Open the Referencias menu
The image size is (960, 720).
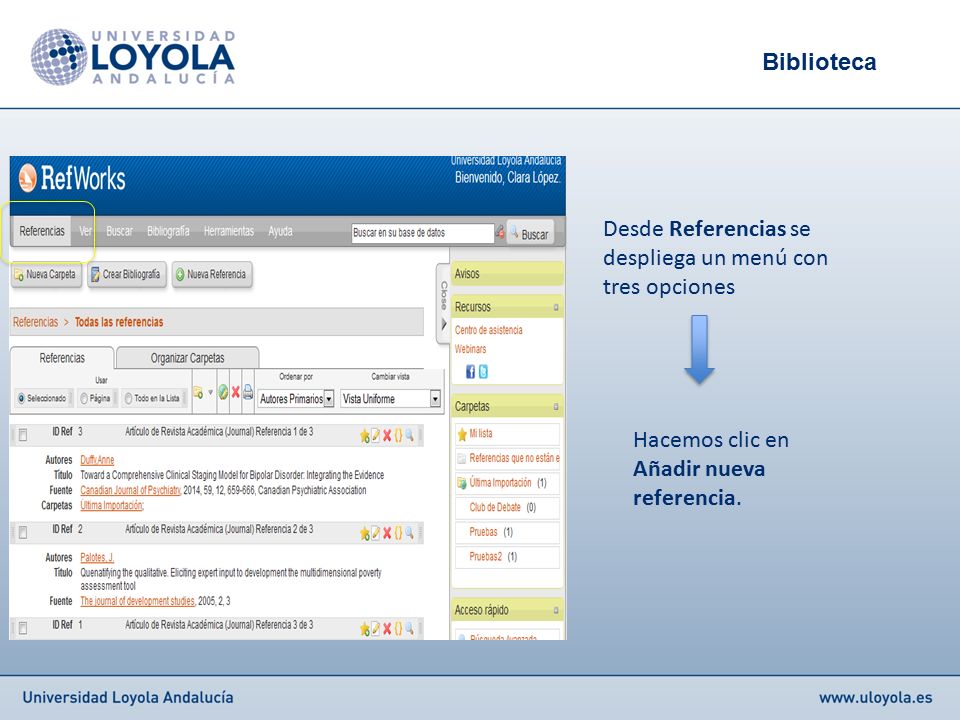(x=42, y=231)
